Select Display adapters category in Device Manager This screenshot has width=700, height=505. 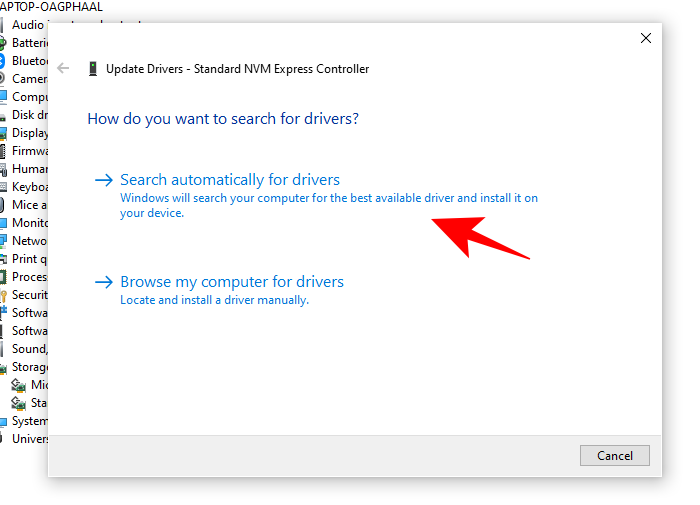click(x=30, y=133)
